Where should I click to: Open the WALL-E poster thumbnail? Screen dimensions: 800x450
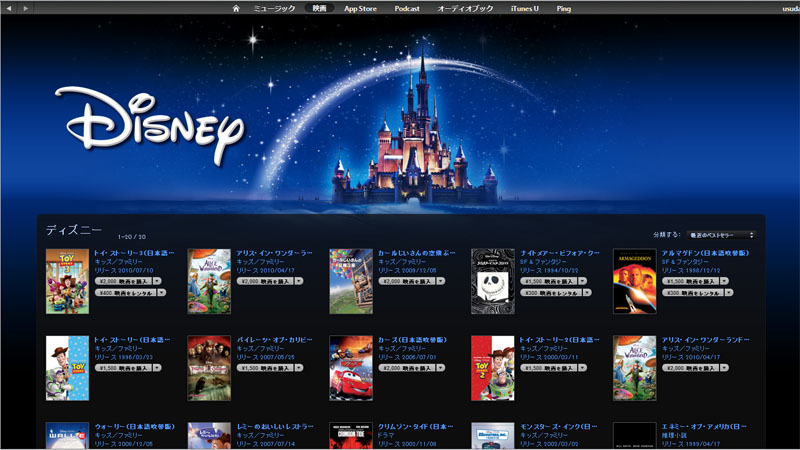point(67,436)
